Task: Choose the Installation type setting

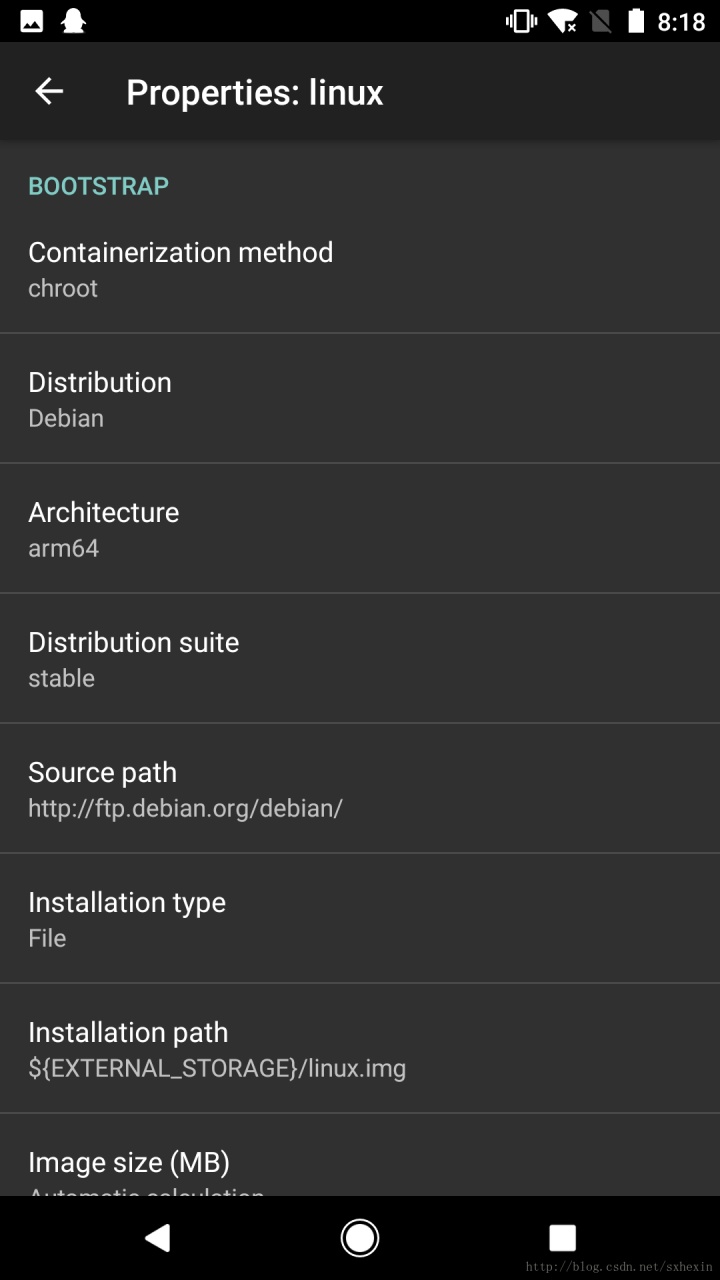Action: tap(360, 919)
